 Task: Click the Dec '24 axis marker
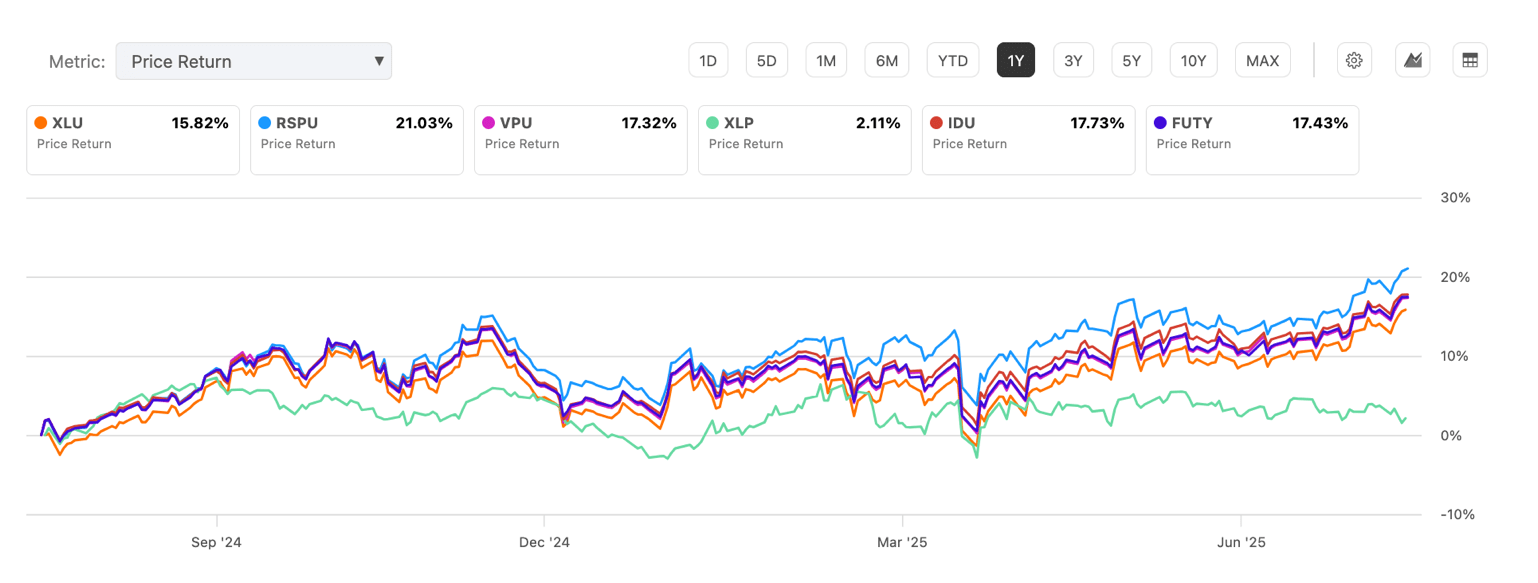[x=544, y=543]
